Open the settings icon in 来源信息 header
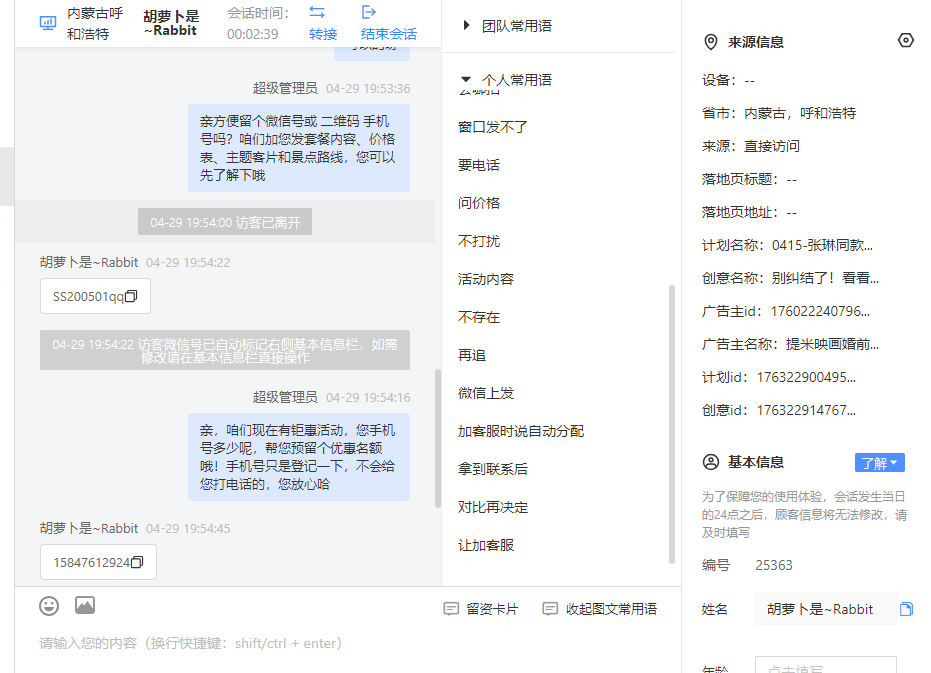This screenshot has height=673, width=931. coord(905,40)
